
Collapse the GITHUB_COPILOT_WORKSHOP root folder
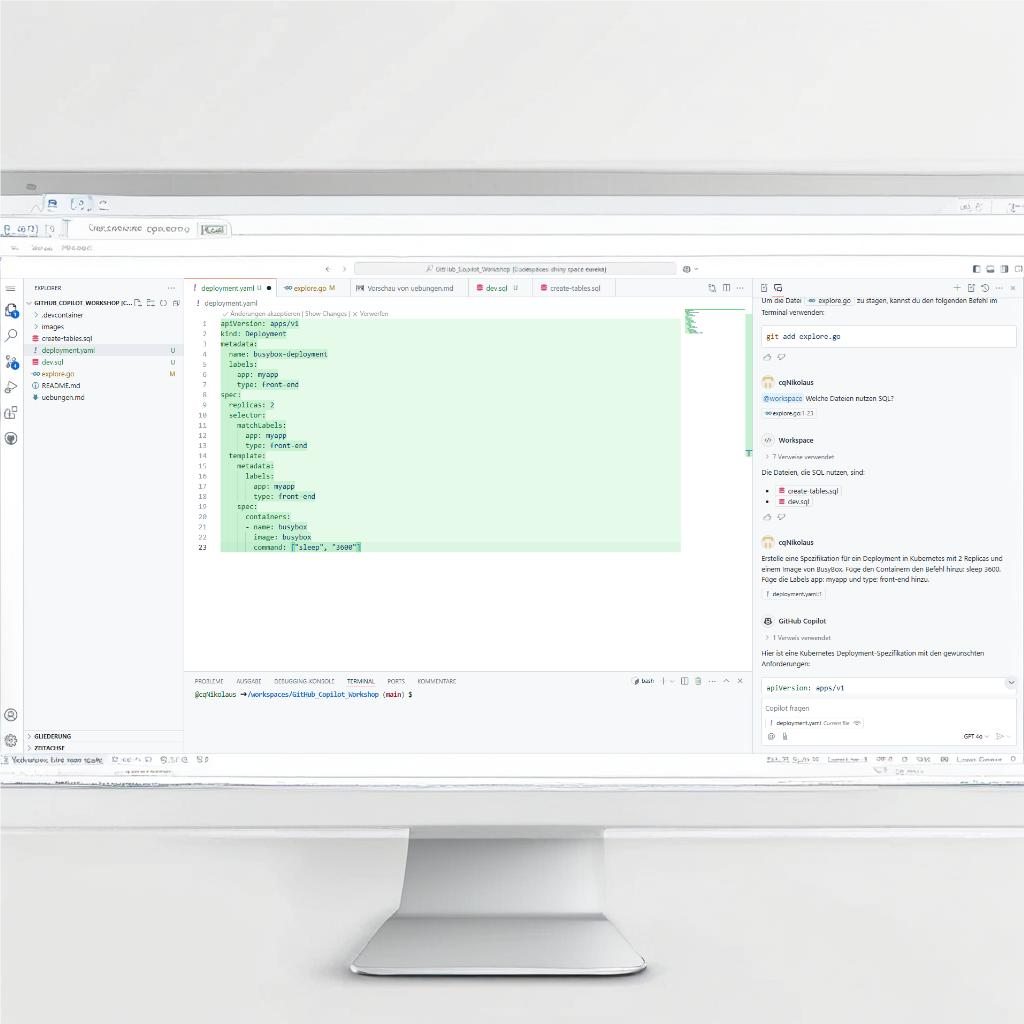click(x=29, y=303)
